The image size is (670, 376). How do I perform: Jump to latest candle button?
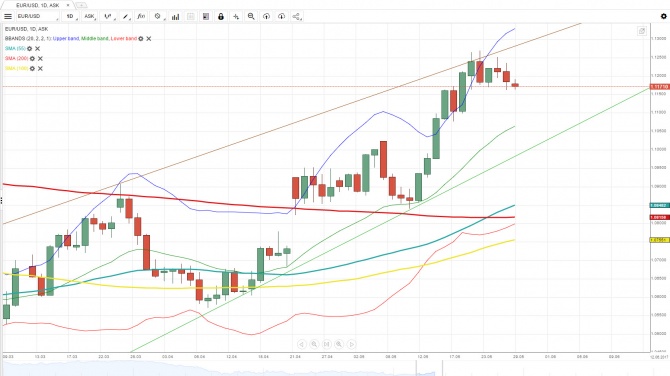326,344
